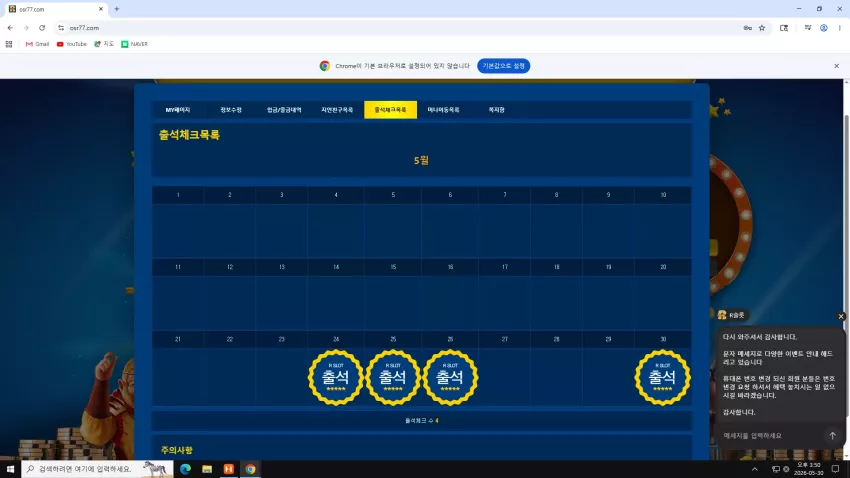Open the 입금/출금내역 tab
Screen dimensions: 850x478
click(x=284, y=110)
